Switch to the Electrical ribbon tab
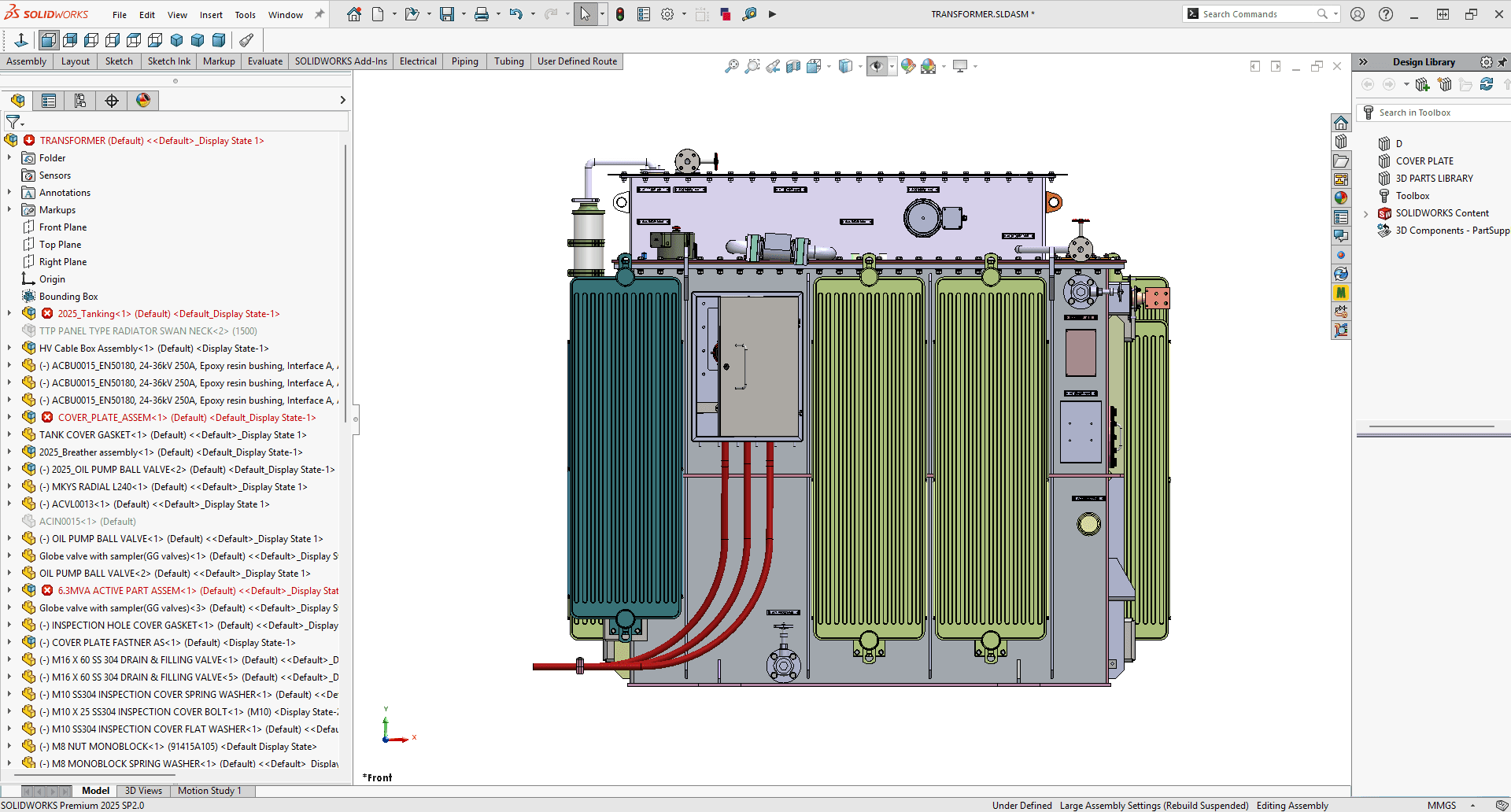This screenshot has height=812, width=1511. [x=417, y=61]
